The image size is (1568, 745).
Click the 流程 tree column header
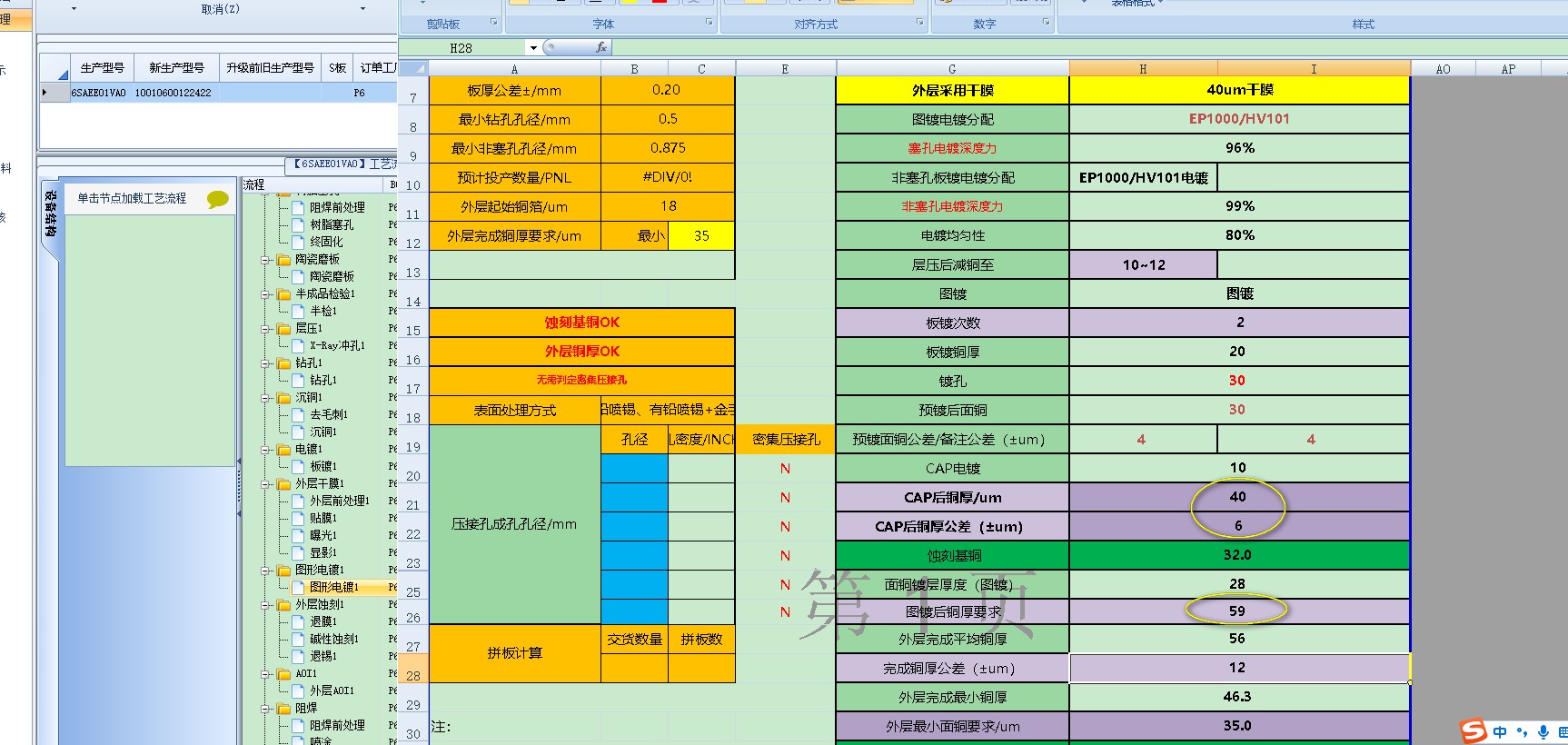[313, 184]
